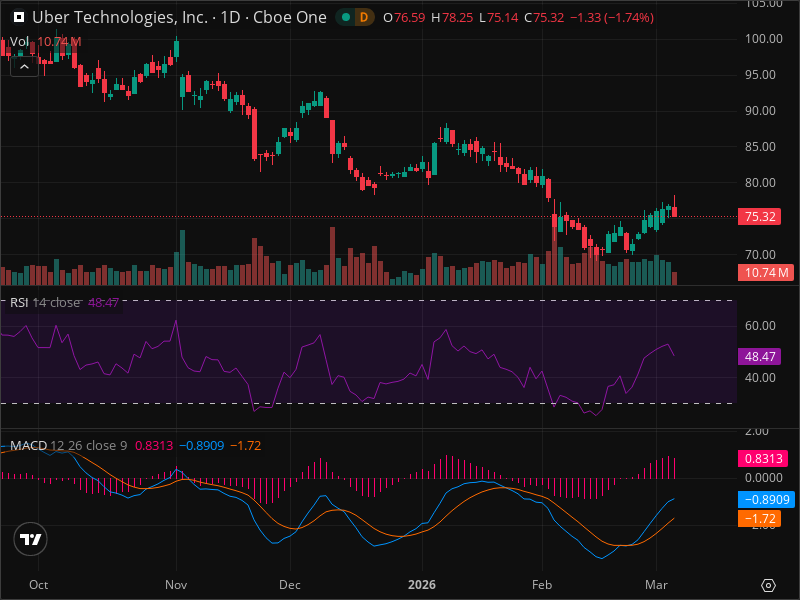Click the 75.32 current price label
Viewport: 800px width, 600px height.
tap(759, 216)
